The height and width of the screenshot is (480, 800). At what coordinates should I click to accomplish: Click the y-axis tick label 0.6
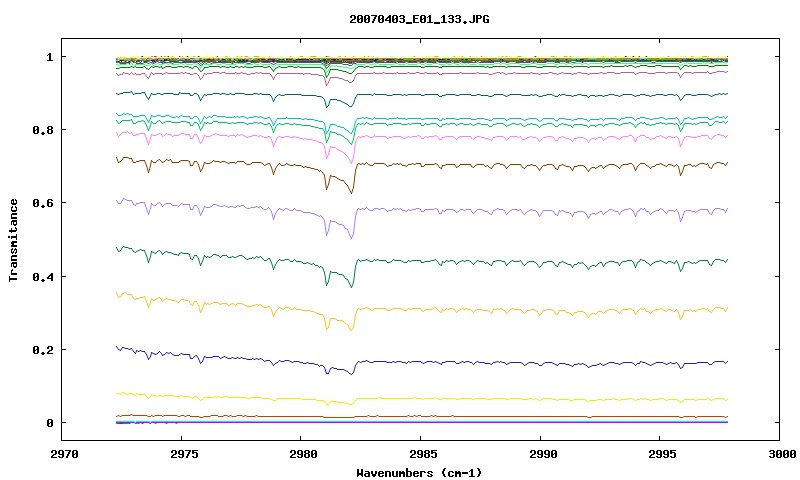click(x=43, y=203)
